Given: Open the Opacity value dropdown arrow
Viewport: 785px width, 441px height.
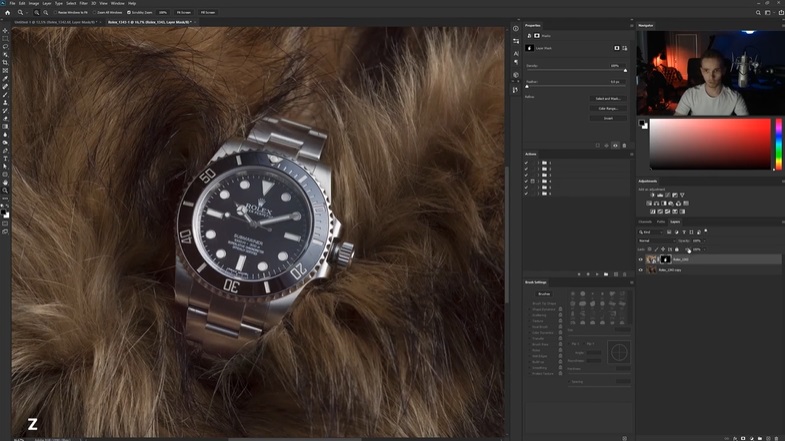Looking at the screenshot, I should tap(705, 241).
